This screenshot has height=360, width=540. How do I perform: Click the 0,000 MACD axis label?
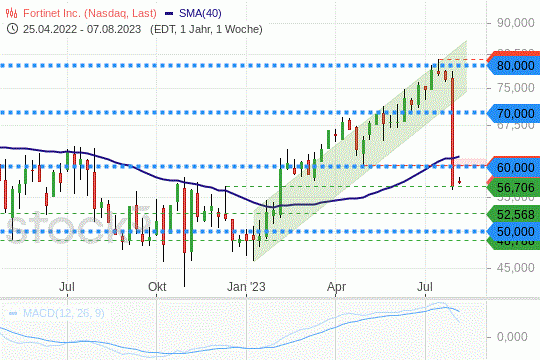point(512,337)
